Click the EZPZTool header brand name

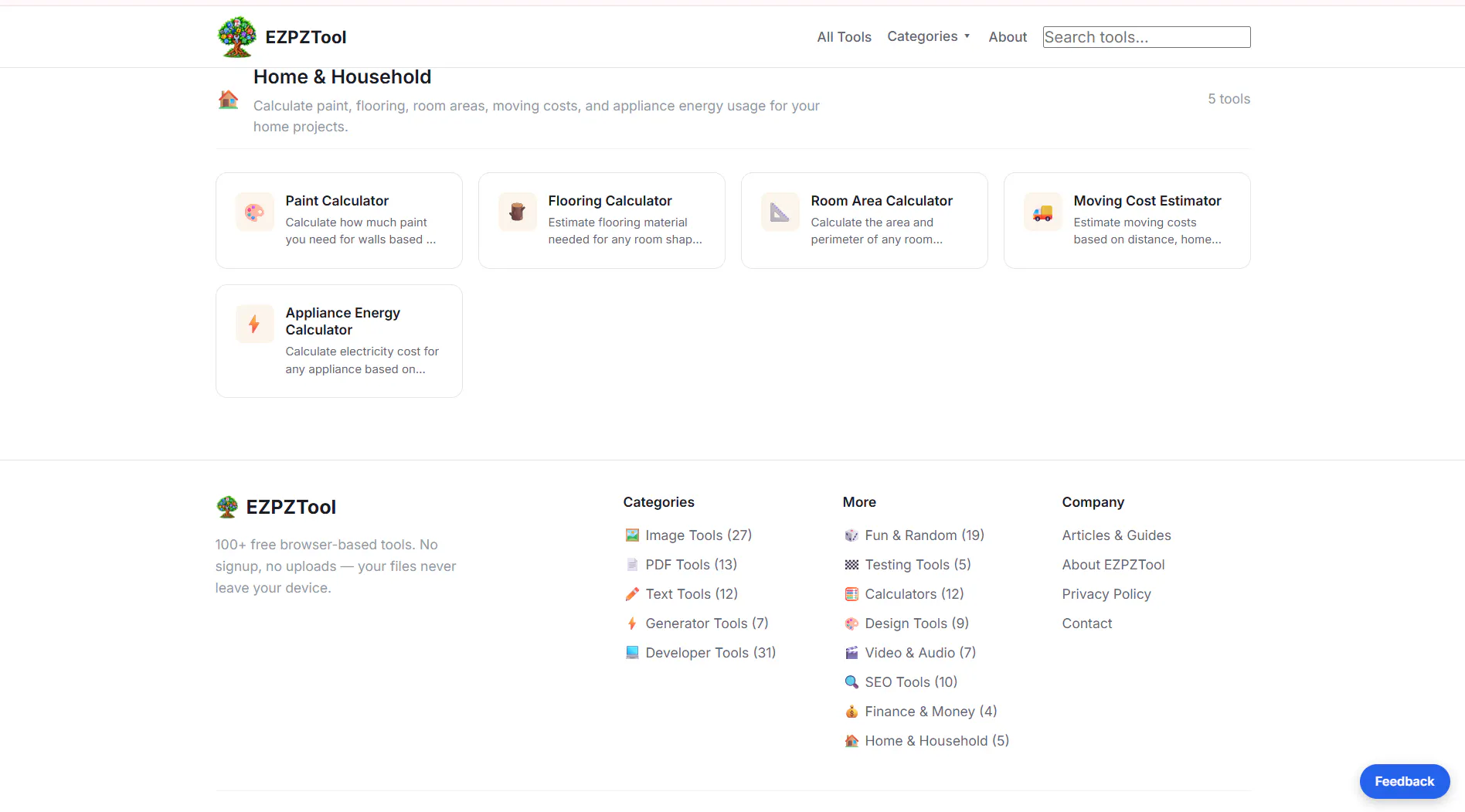tap(306, 37)
